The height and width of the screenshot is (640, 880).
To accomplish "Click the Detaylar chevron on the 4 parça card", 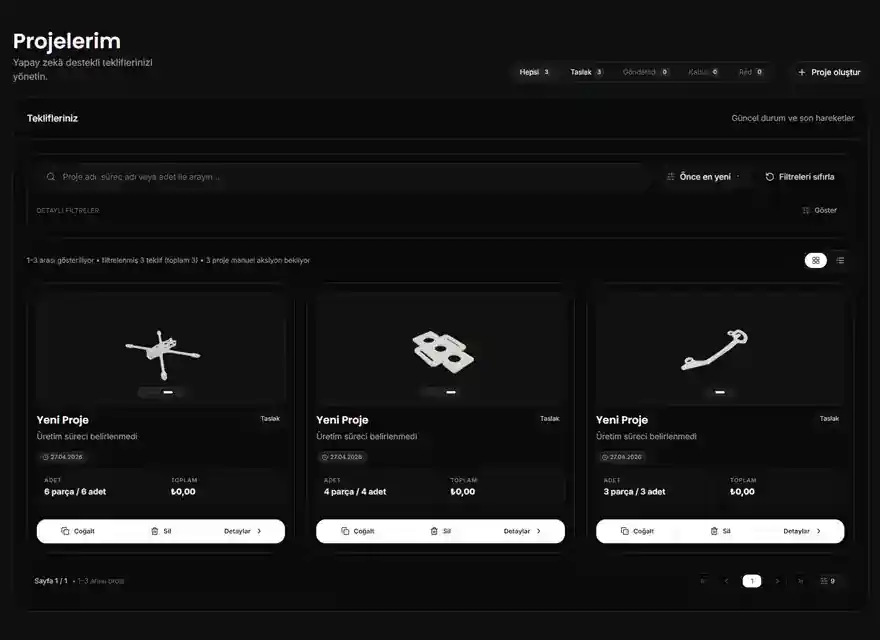I will point(539,531).
